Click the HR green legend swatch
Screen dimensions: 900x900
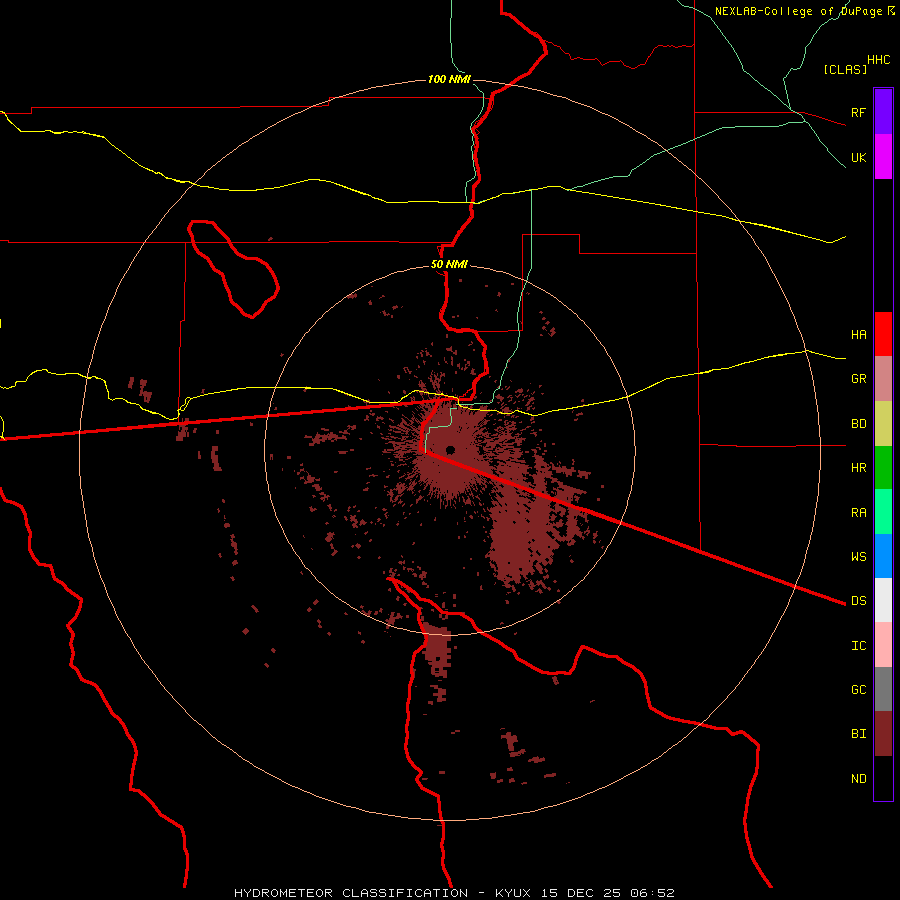(x=883, y=468)
